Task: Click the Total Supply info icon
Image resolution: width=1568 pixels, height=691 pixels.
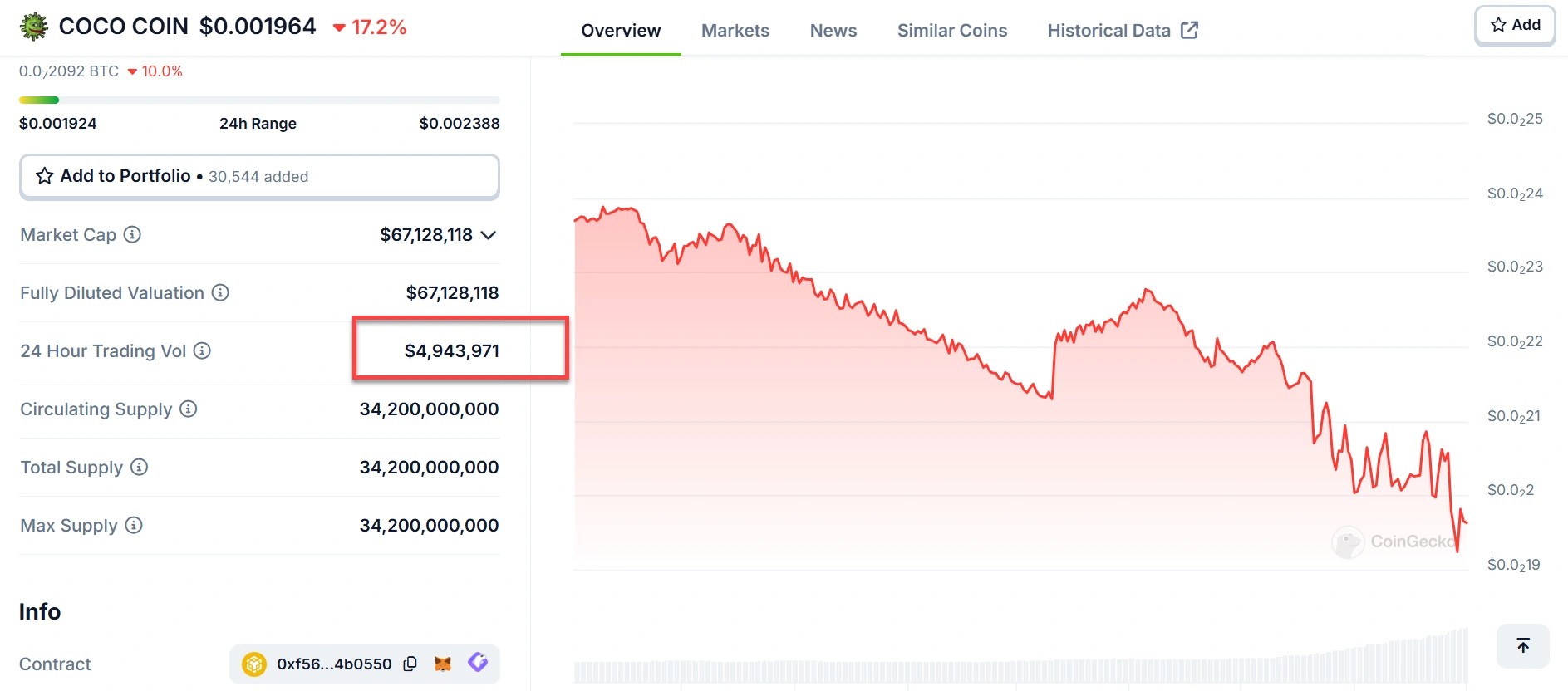Action: tap(140, 467)
